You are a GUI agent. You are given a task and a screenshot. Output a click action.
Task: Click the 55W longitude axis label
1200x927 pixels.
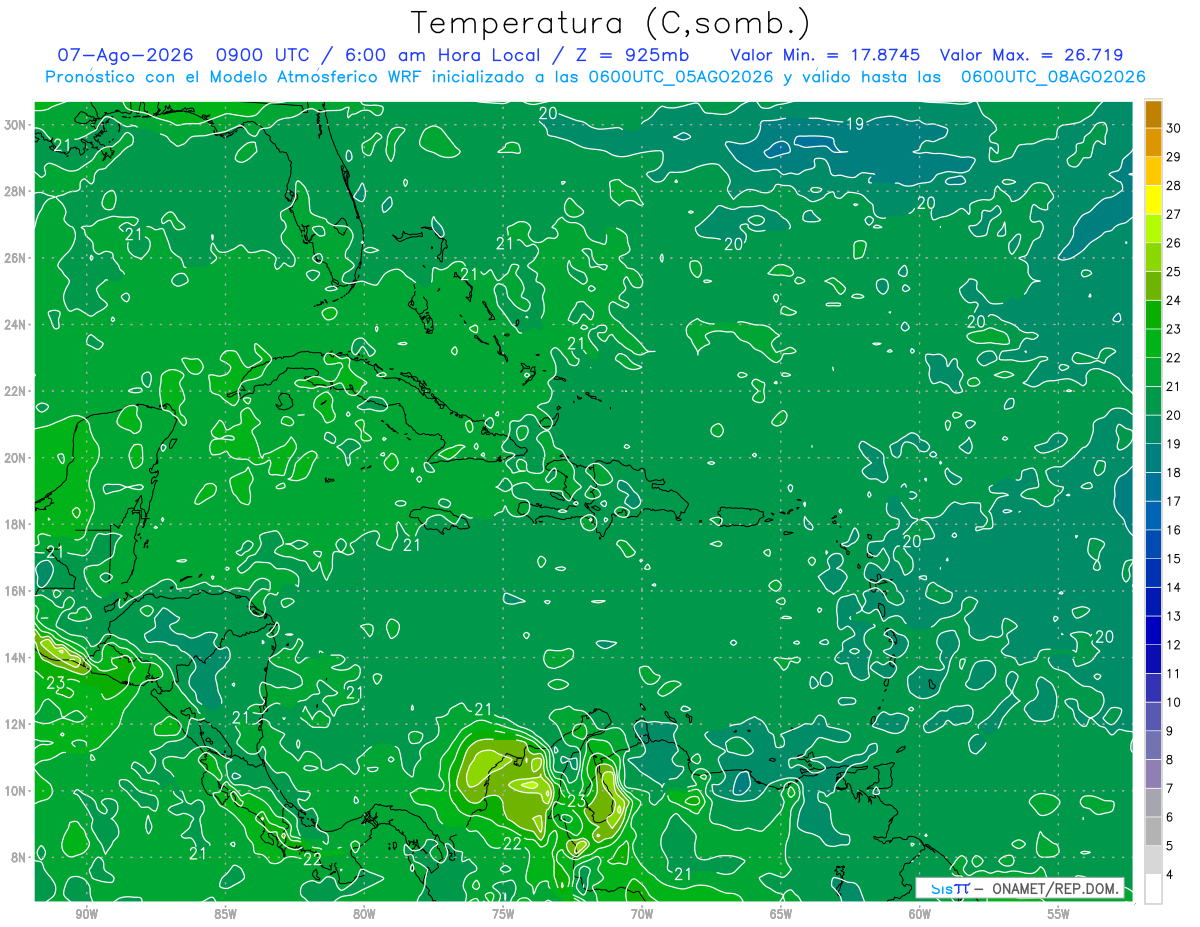tap(1059, 914)
